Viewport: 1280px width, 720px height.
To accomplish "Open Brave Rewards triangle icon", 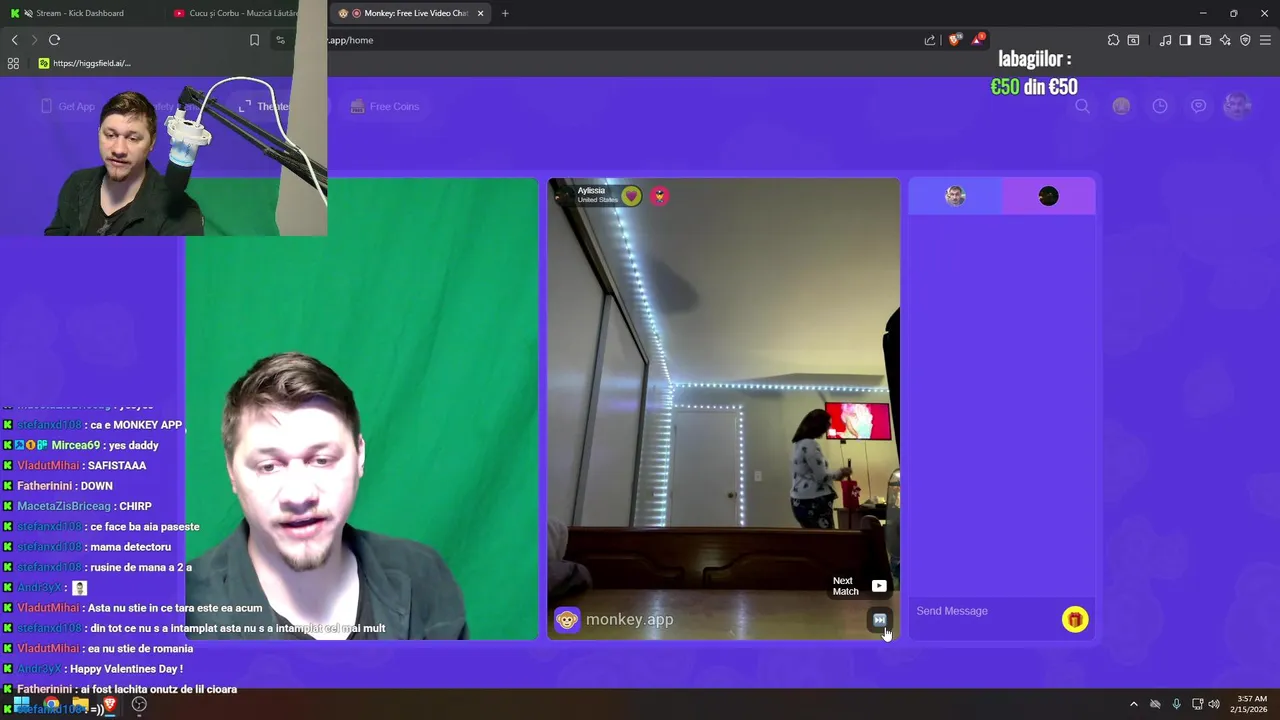I will click(978, 40).
